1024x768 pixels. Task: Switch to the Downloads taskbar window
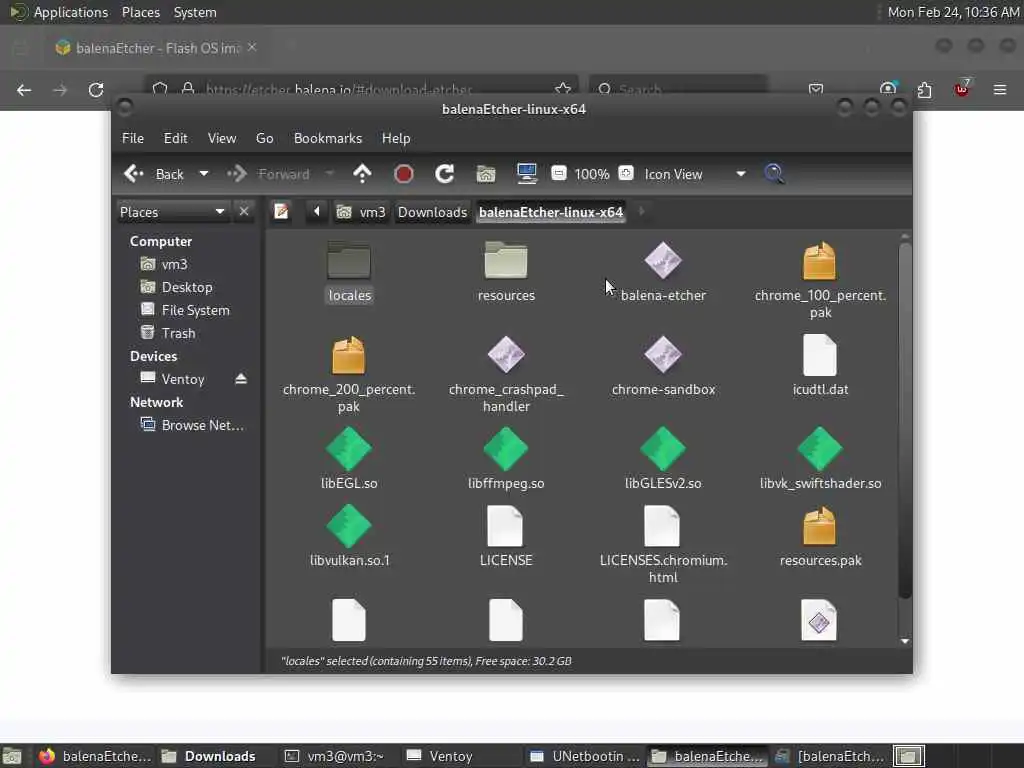pyautogui.click(x=209, y=756)
